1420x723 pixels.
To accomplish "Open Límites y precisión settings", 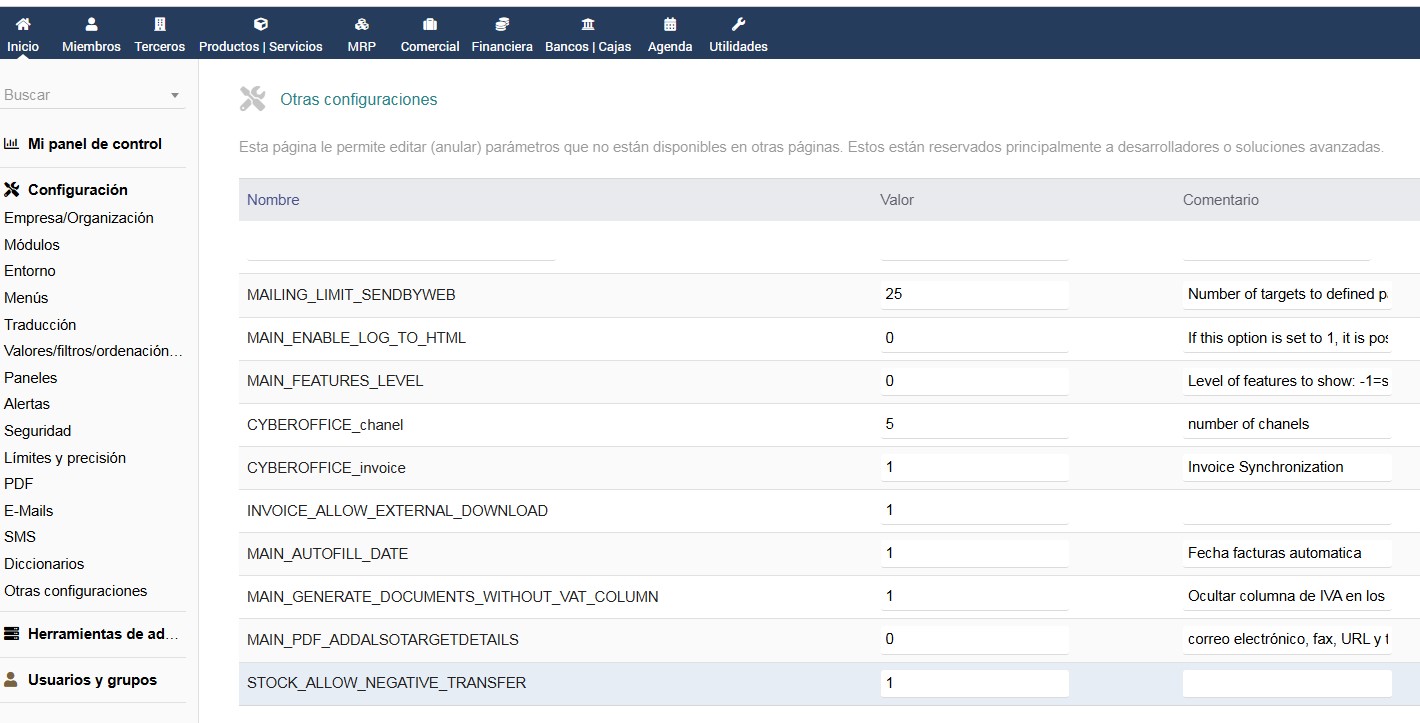I will [x=65, y=458].
